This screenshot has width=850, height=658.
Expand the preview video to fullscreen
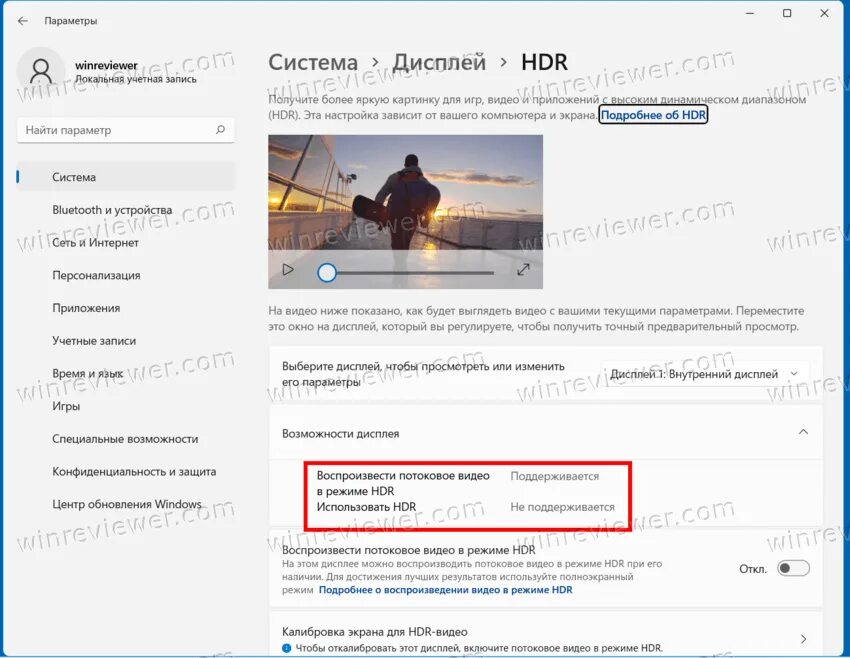pyautogui.click(x=523, y=269)
